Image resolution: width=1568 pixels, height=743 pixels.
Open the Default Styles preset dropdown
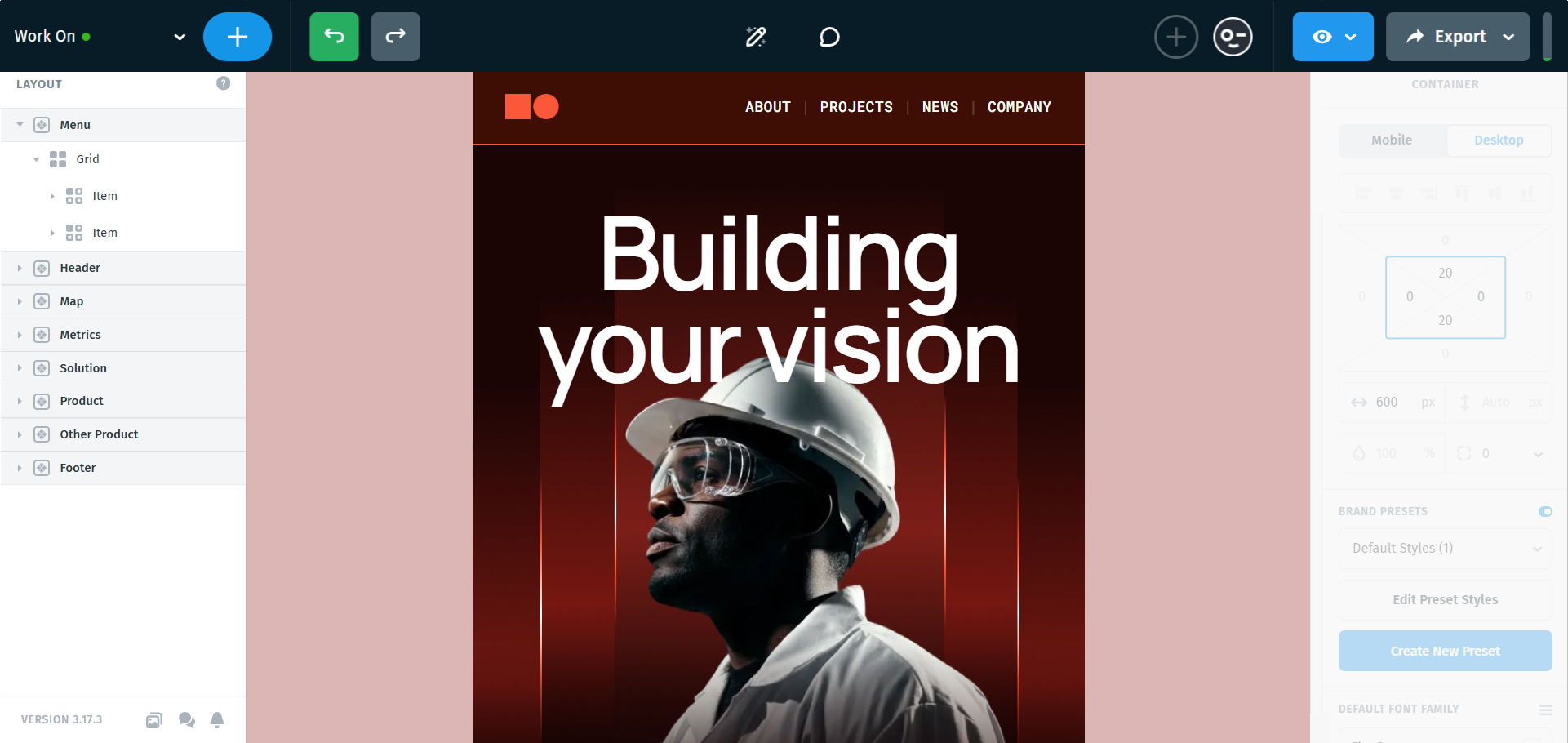[1445, 548]
